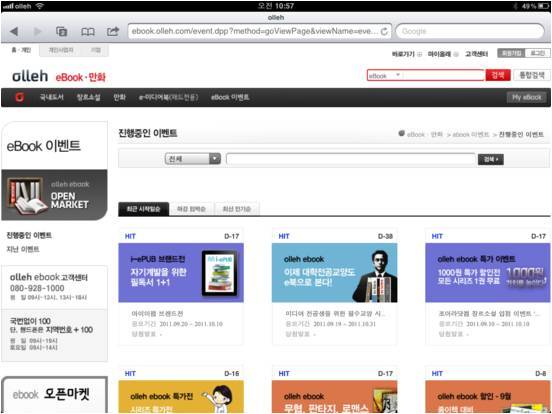Open the 만화 menu
The width and height of the screenshot is (552, 414).
[119, 97]
